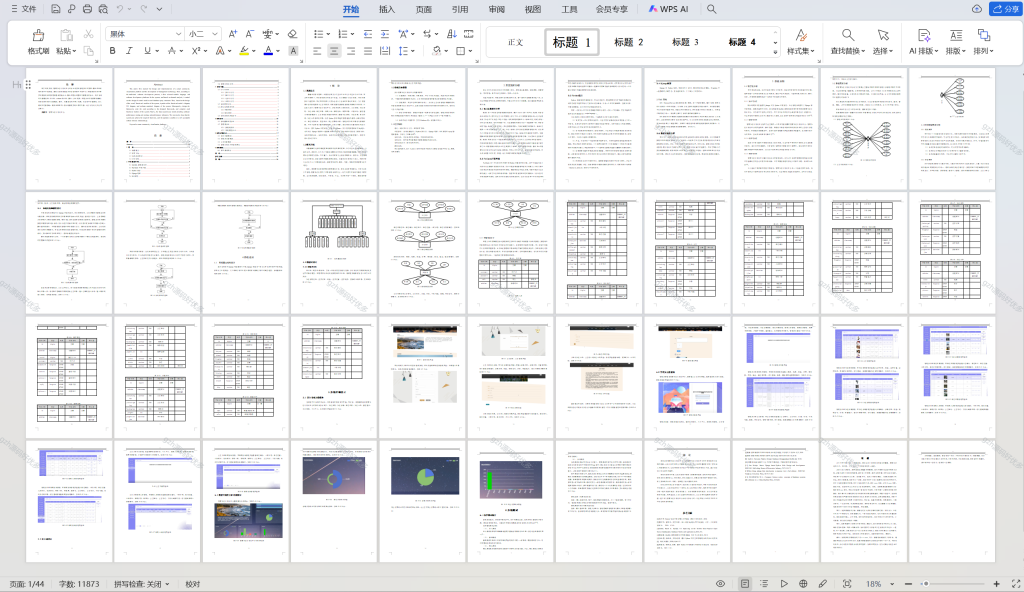The image size is (1024, 592).
Task: Click the undo arrow icon
Action: click(x=120, y=9)
